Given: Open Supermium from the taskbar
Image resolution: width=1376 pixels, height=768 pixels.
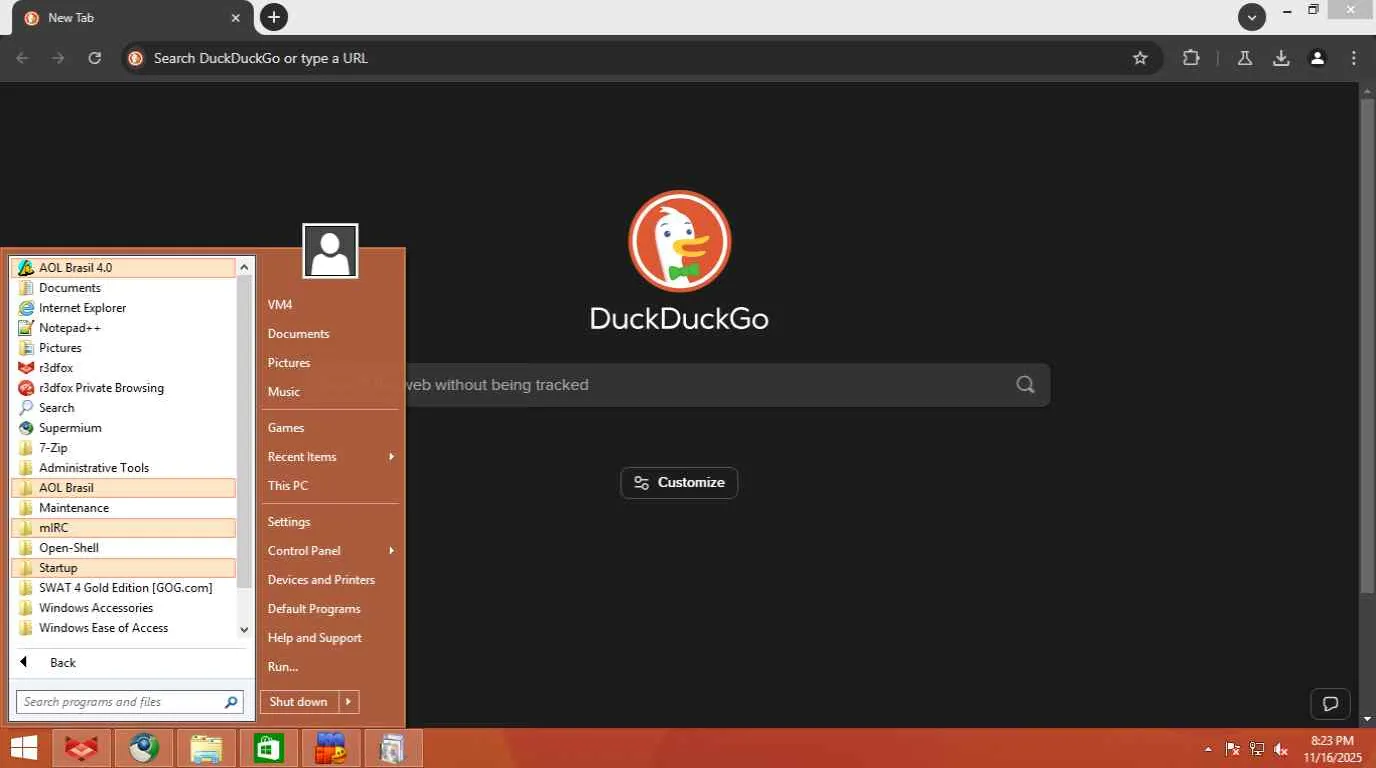Looking at the screenshot, I should (x=144, y=748).
